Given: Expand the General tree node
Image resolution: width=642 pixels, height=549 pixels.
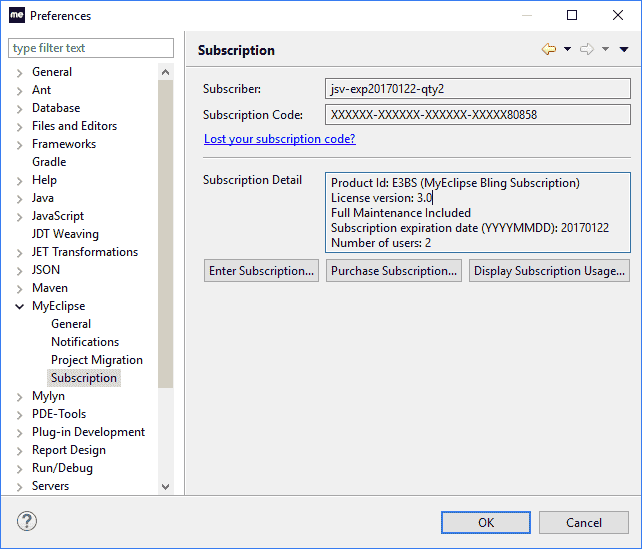Looking at the screenshot, I should (19, 73).
